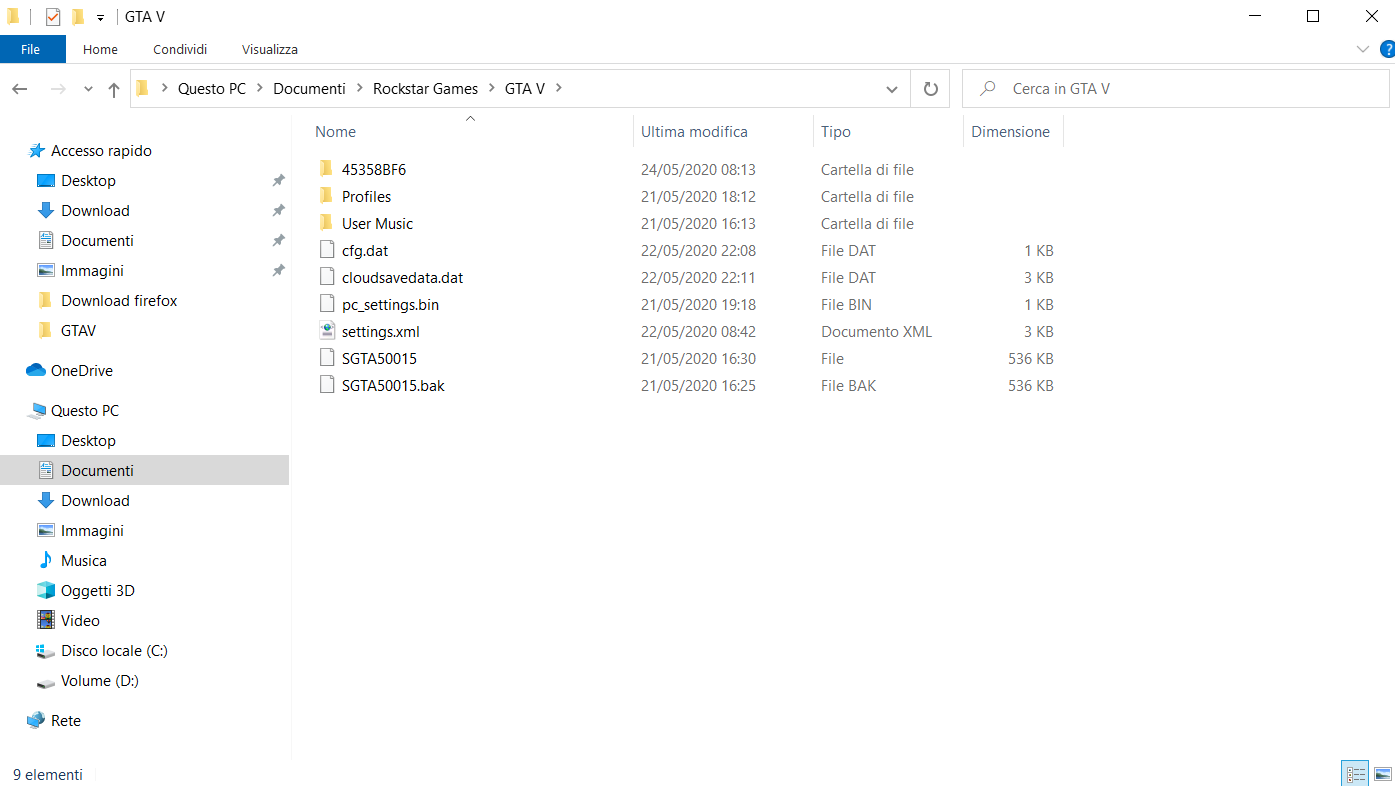The width and height of the screenshot is (1395, 786).
Task: Click Documenti breadcrumb in address bar
Action: click(309, 88)
